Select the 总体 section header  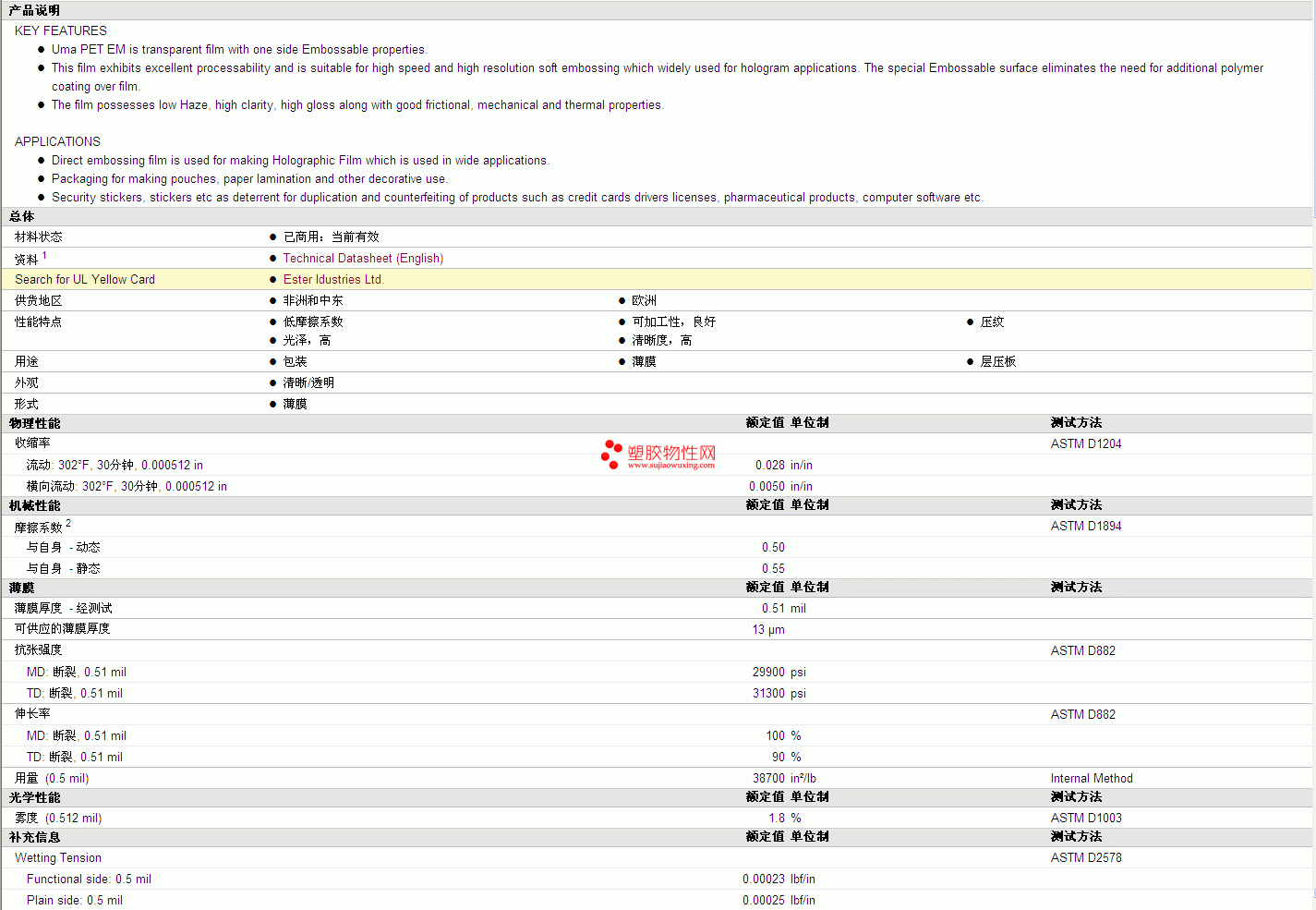pos(21,217)
